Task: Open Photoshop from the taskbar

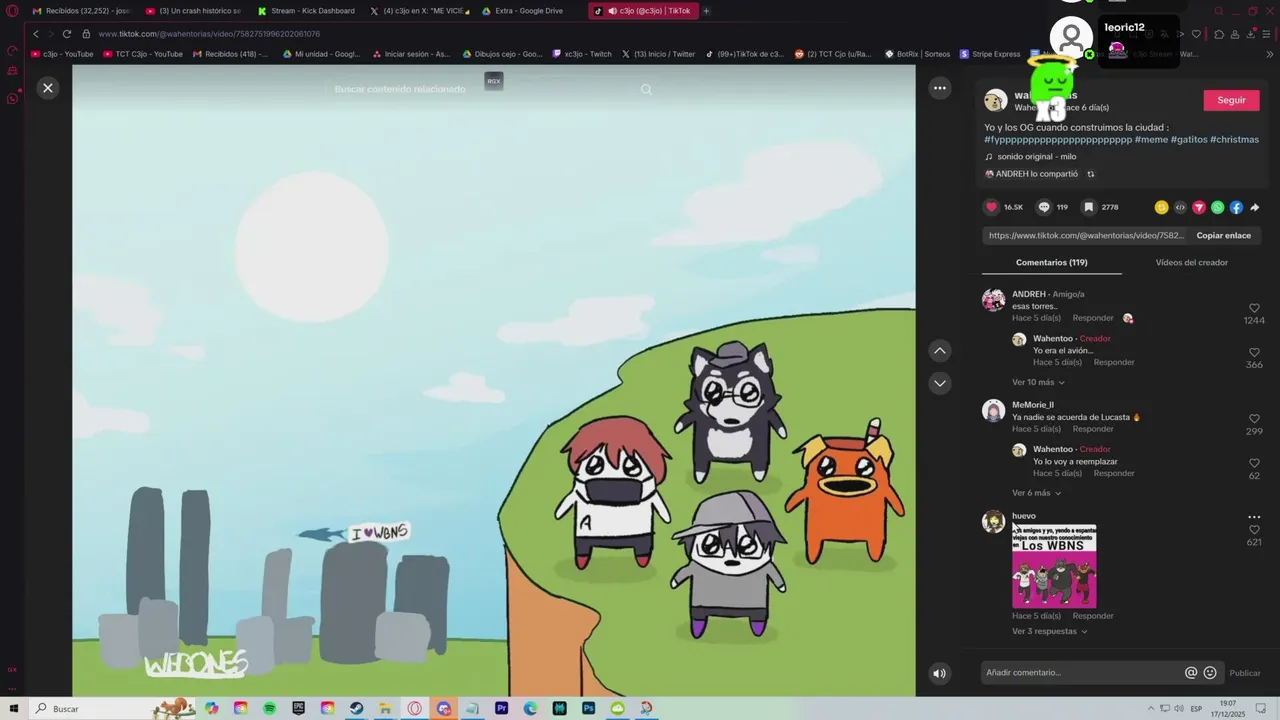Action: click(x=589, y=708)
